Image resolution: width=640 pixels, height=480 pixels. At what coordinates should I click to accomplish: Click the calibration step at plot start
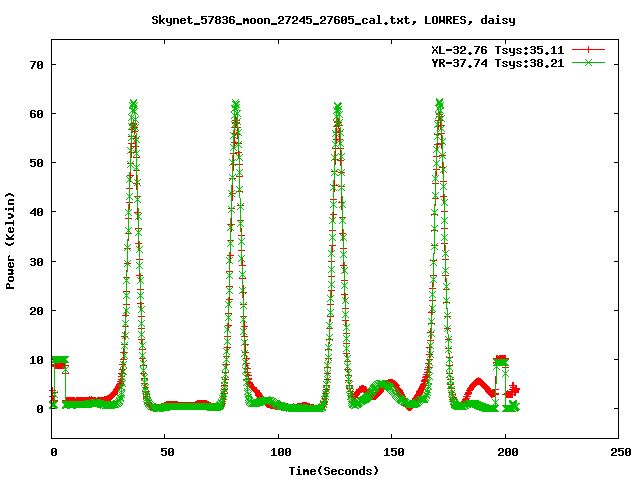click(60, 361)
